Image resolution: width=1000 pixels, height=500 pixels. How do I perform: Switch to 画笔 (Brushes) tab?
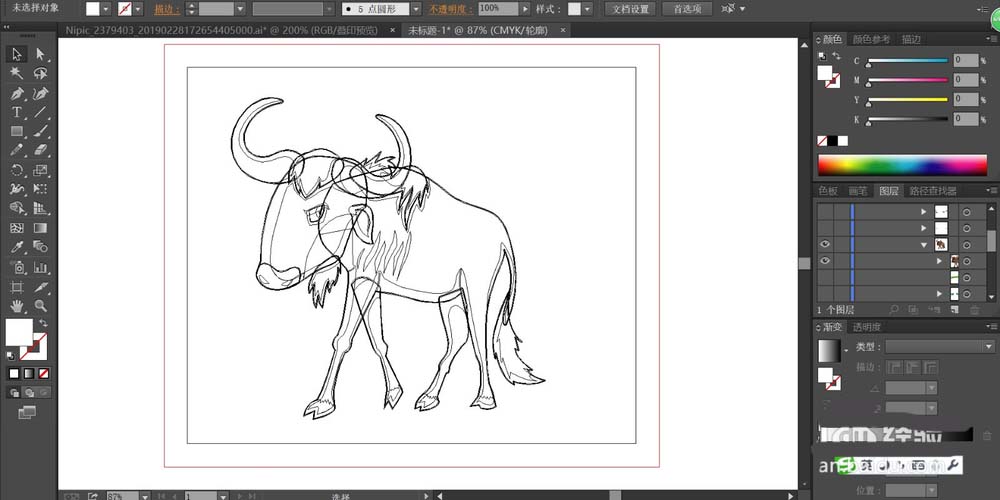pyautogui.click(x=858, y=191)
